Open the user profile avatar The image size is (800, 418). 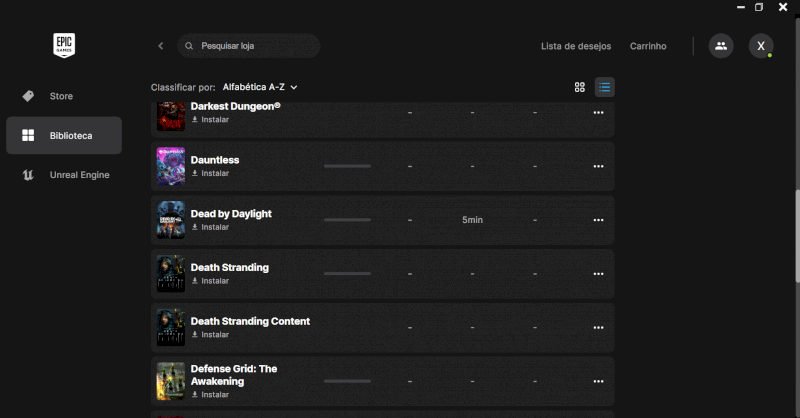(x=761, y=46)
